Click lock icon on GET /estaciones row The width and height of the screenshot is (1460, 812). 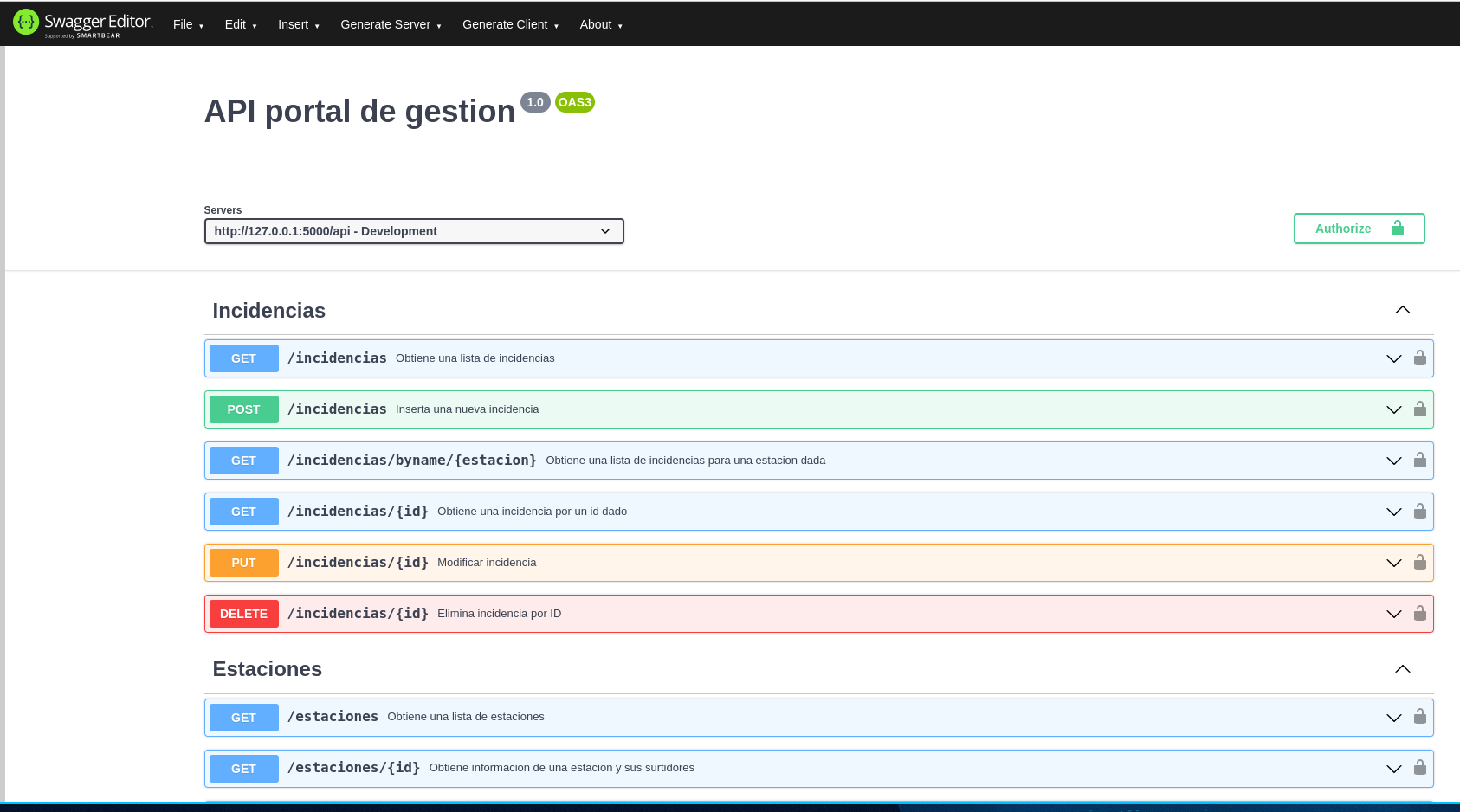pyautogui.click(x=1420, y=716)
